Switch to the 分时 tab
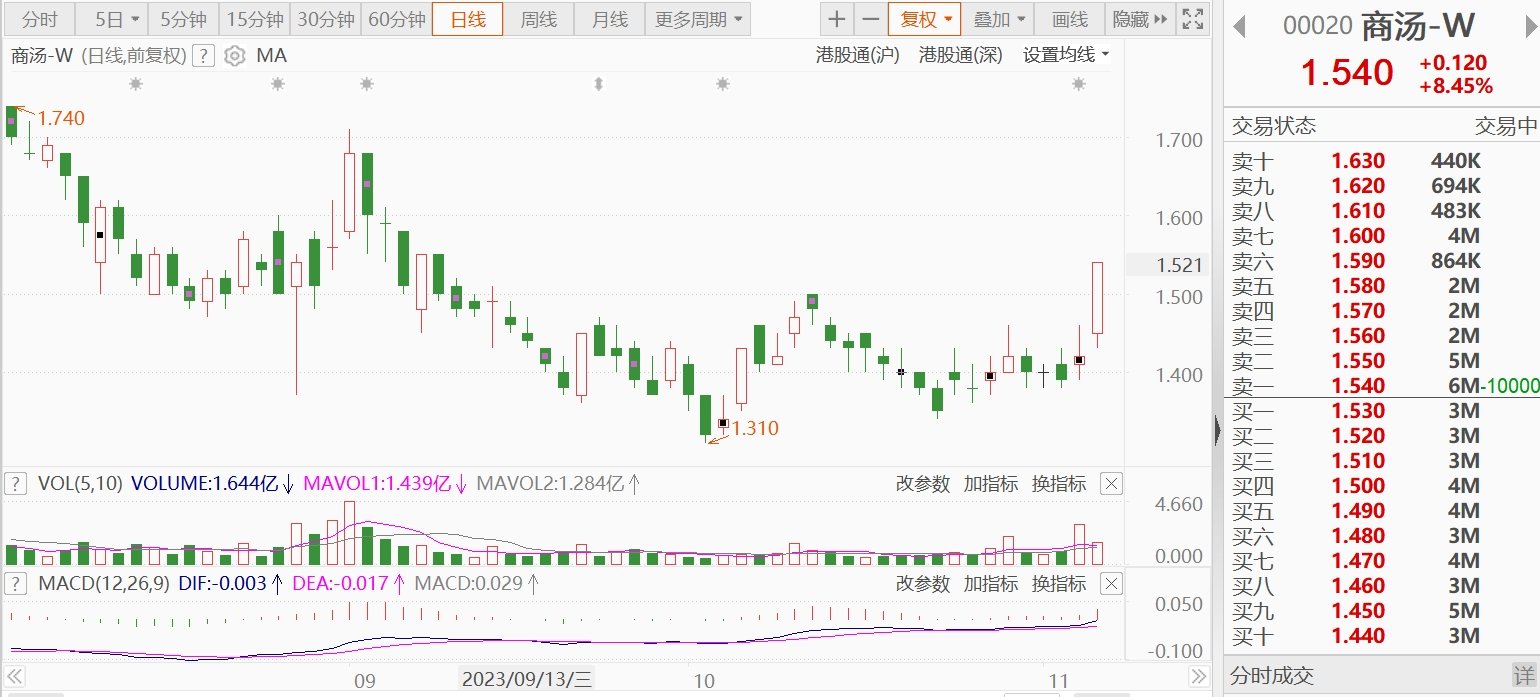 point(40,19)
